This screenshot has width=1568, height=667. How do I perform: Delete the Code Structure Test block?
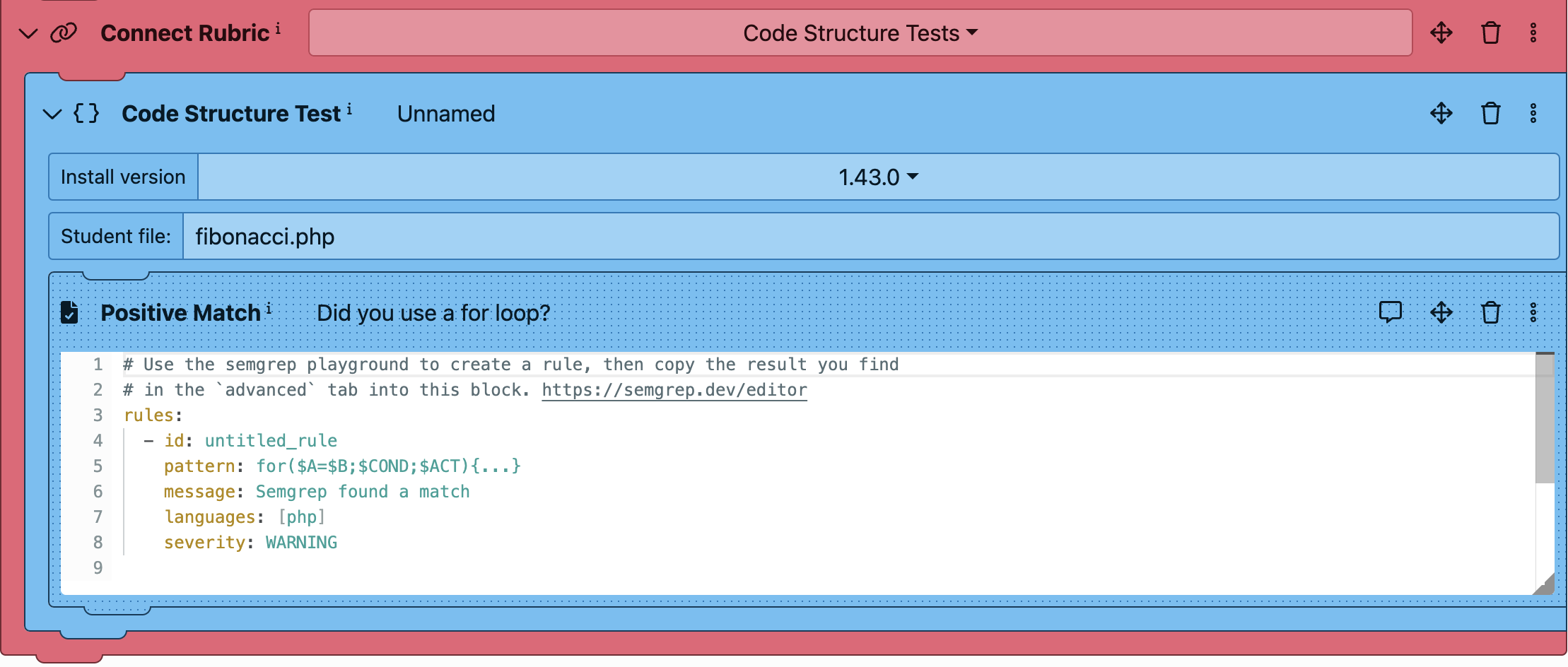[1490, 114]
